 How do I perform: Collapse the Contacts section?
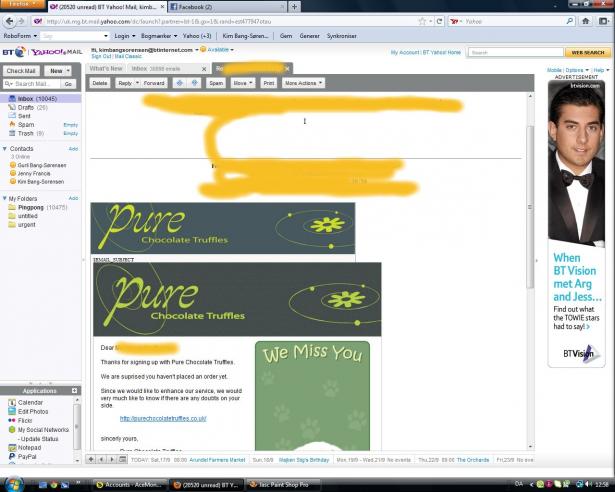pos(5,149)
